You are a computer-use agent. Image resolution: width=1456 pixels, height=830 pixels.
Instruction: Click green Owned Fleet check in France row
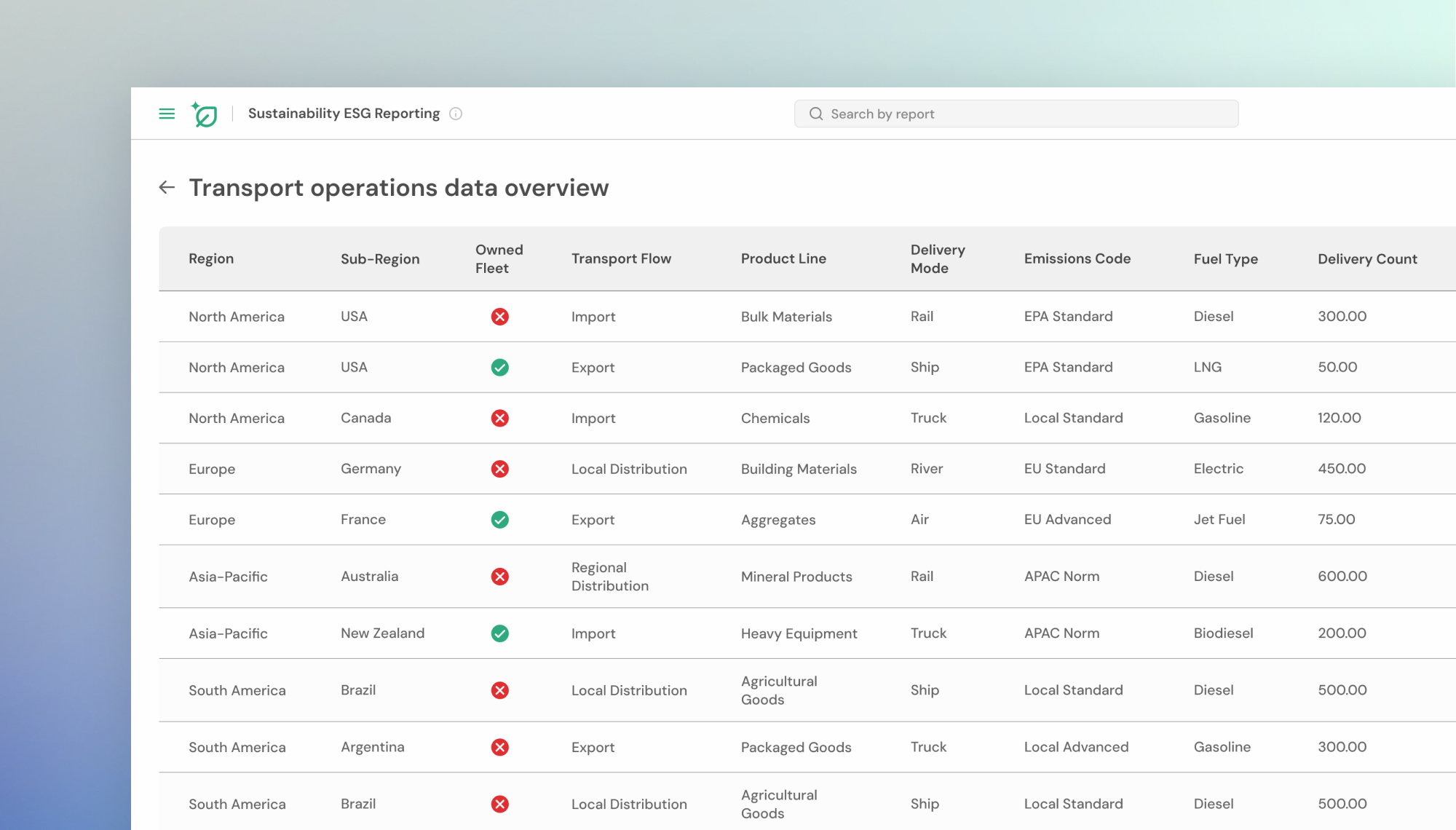499,520
